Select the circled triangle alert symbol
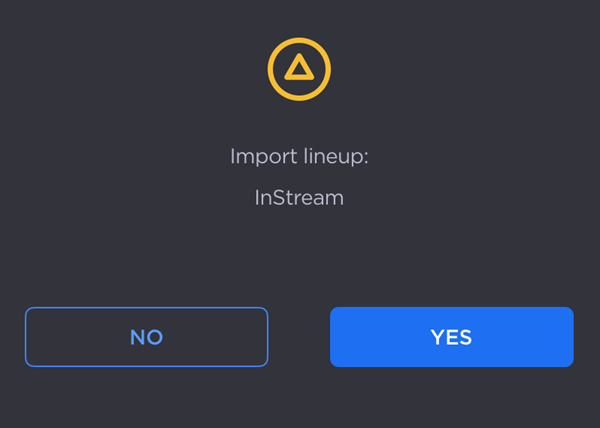 (x=299, y=68)
